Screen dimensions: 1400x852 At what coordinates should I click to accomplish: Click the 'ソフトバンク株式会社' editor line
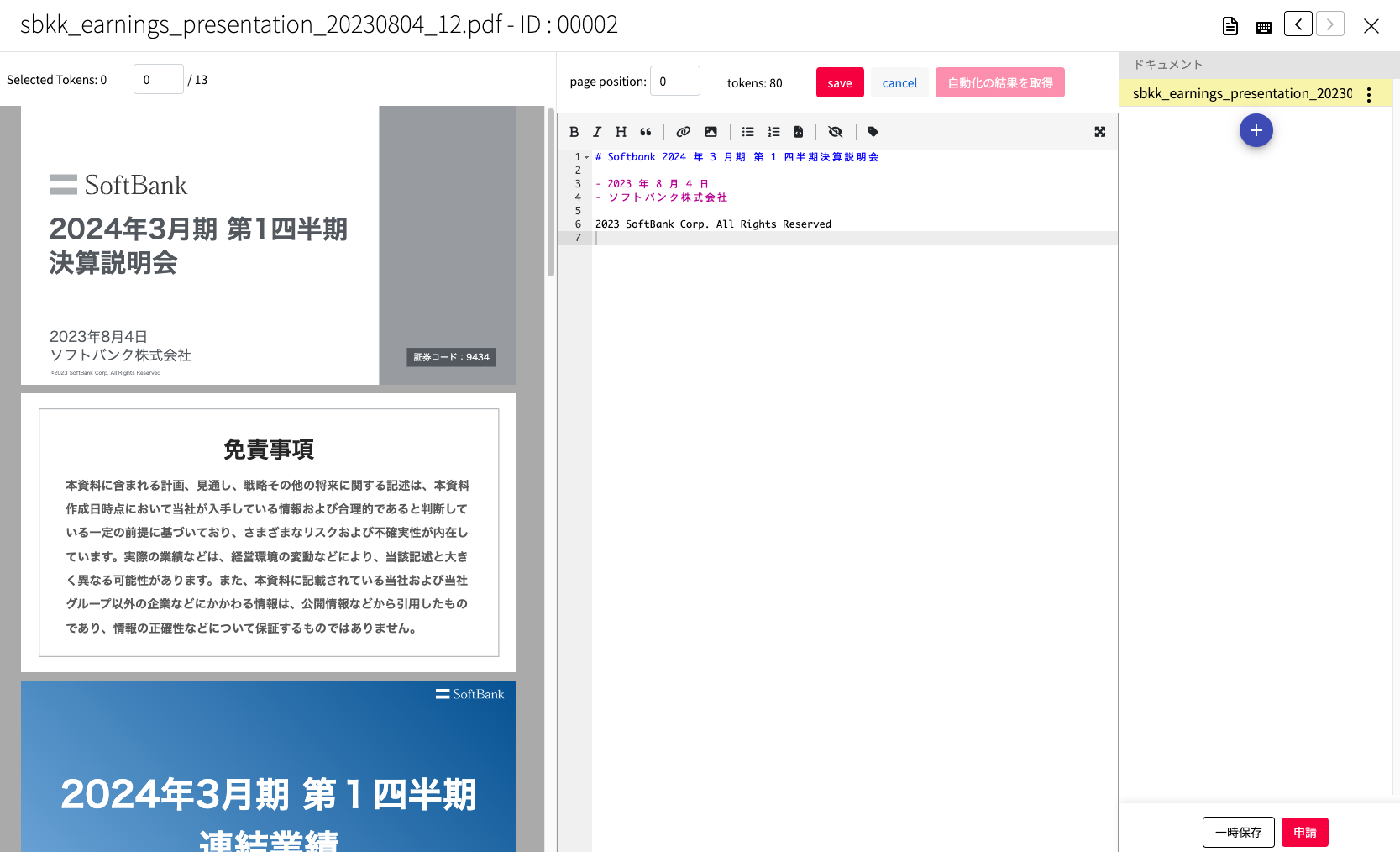point(662,197)
